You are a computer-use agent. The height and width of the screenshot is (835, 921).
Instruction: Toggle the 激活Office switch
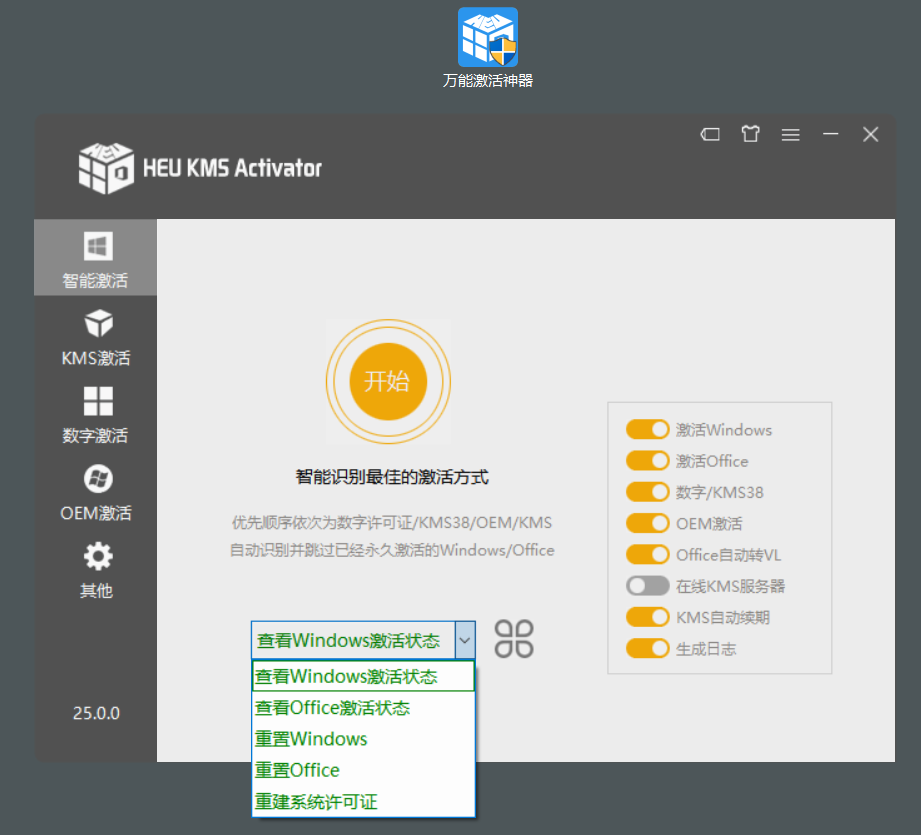coord(647,460)
